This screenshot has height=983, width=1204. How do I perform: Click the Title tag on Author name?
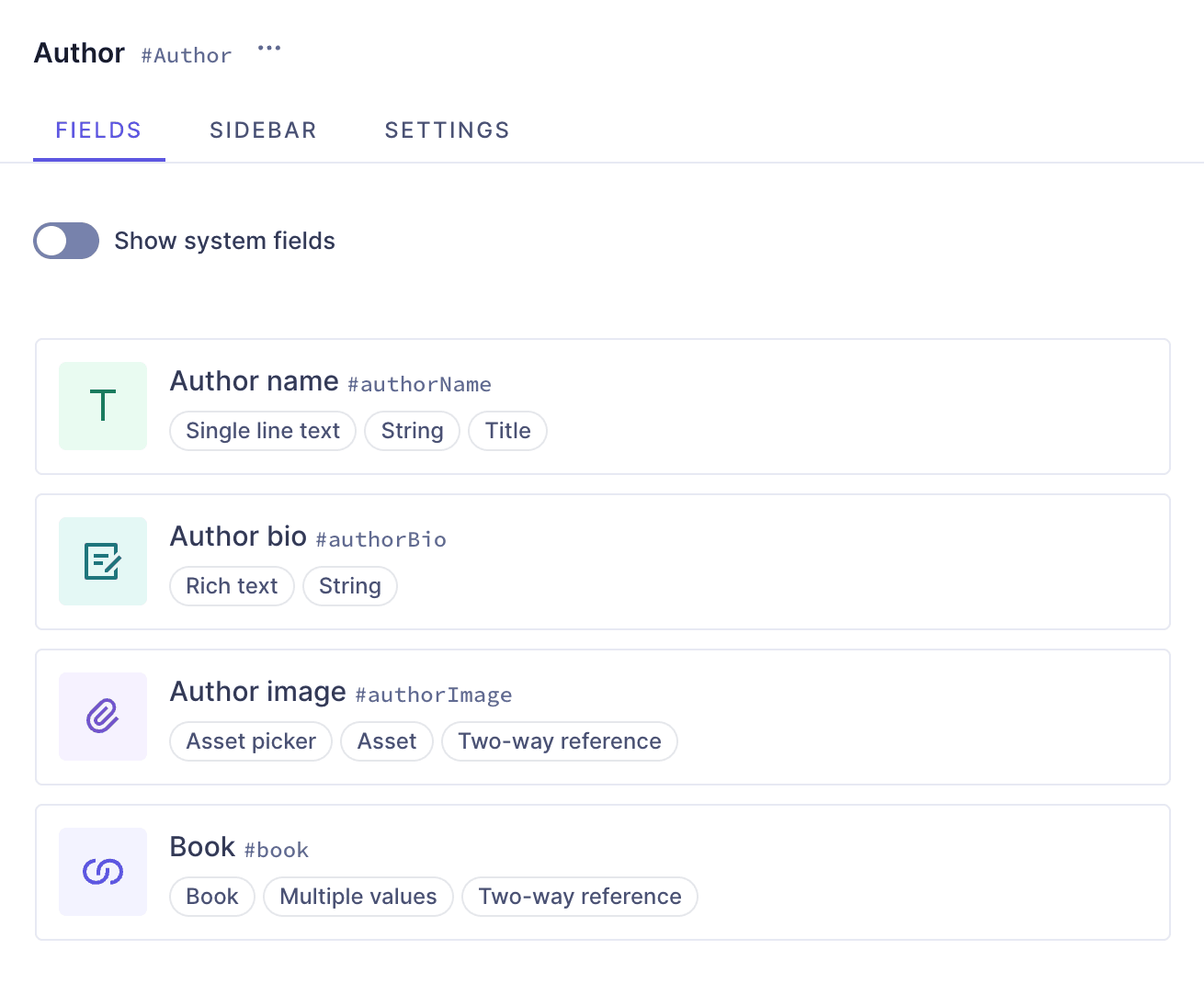click(507, 431)
